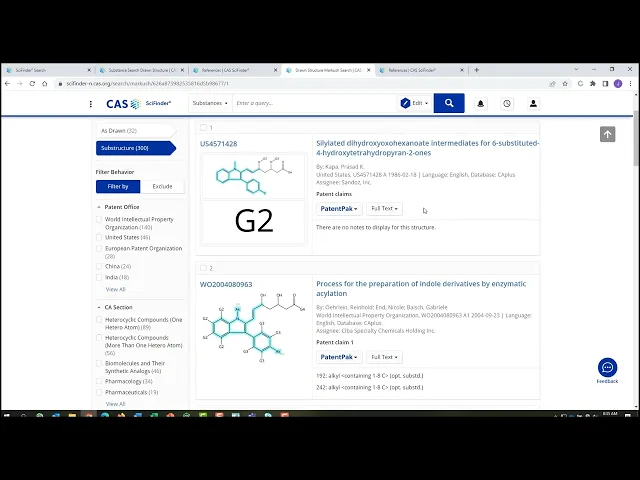Go forward with the browser forward arrow
The image size is (640, 480).
point(20,84)
